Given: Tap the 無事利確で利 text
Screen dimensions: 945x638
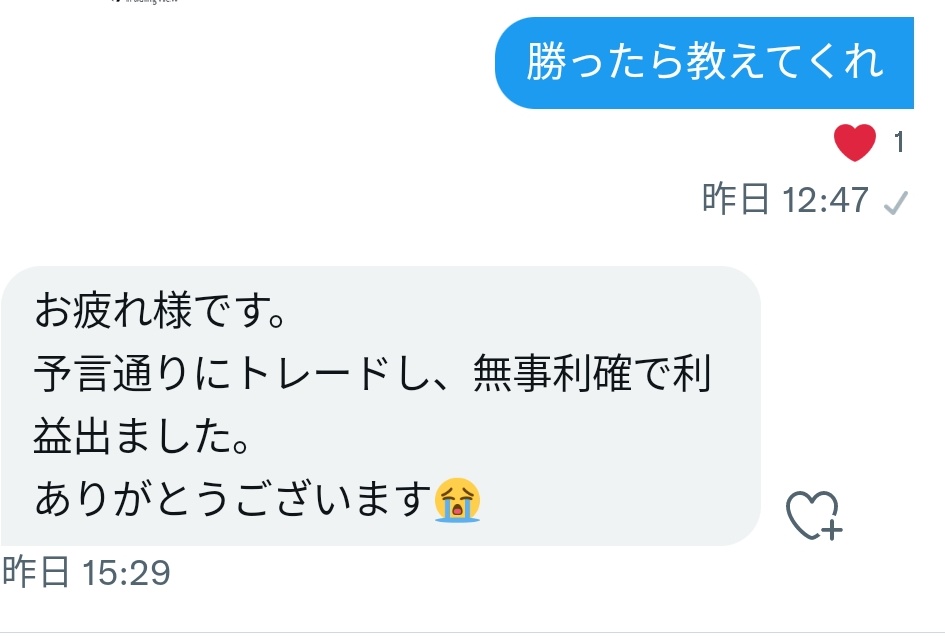Looking at the screenshot, I should coord(592,374).
